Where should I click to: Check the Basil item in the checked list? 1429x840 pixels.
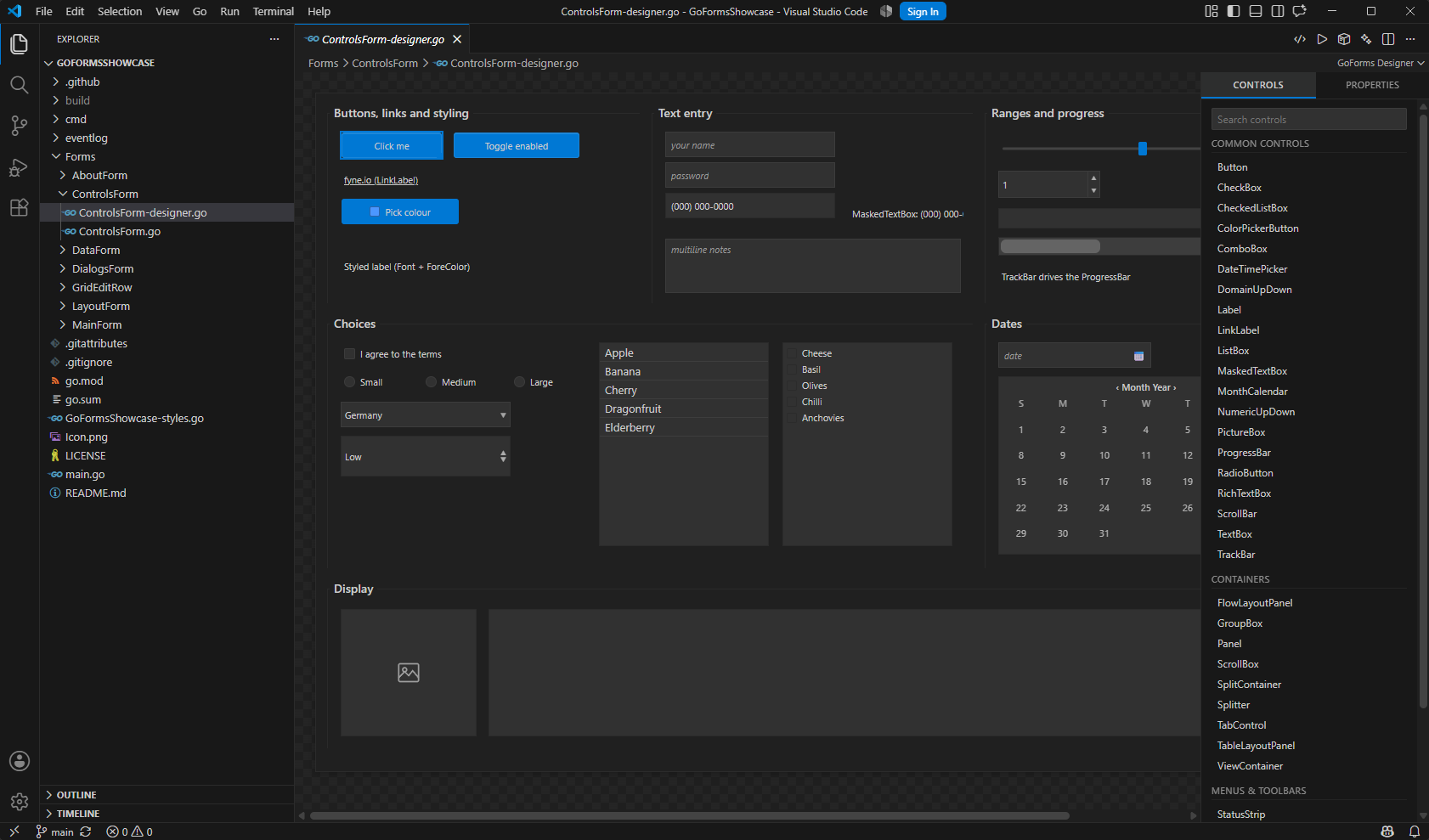[793, 369]
